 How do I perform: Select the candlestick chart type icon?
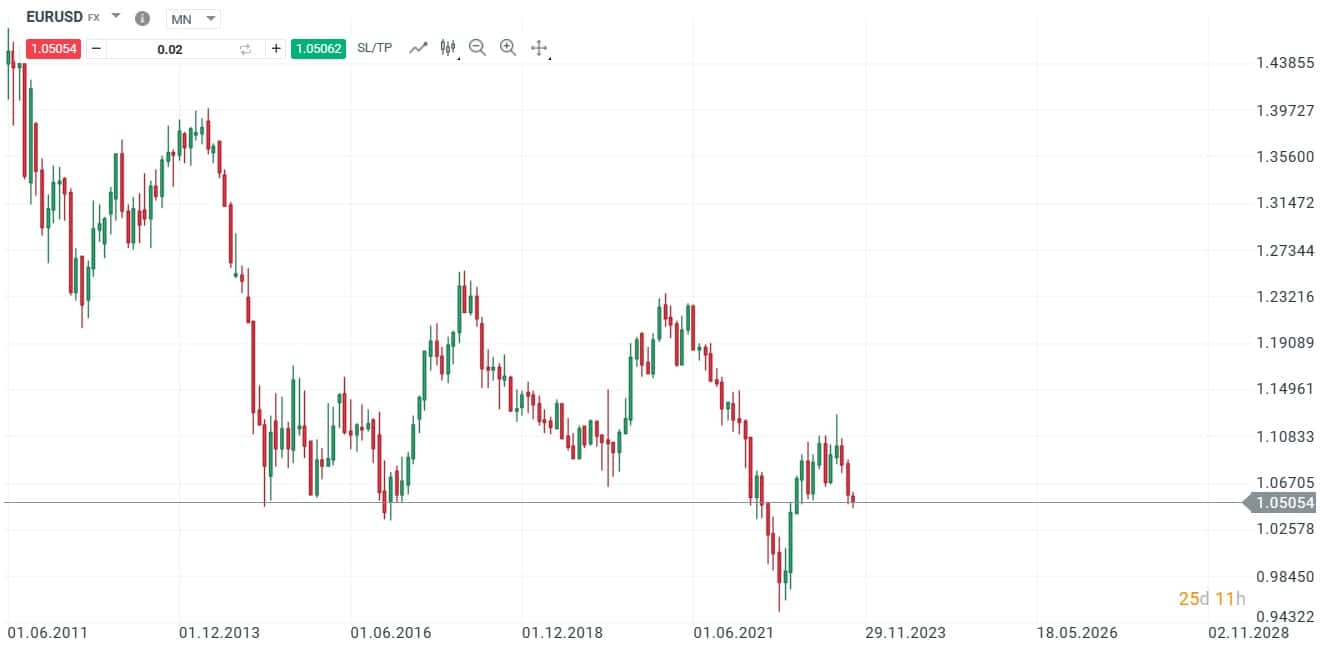point(446,47)
